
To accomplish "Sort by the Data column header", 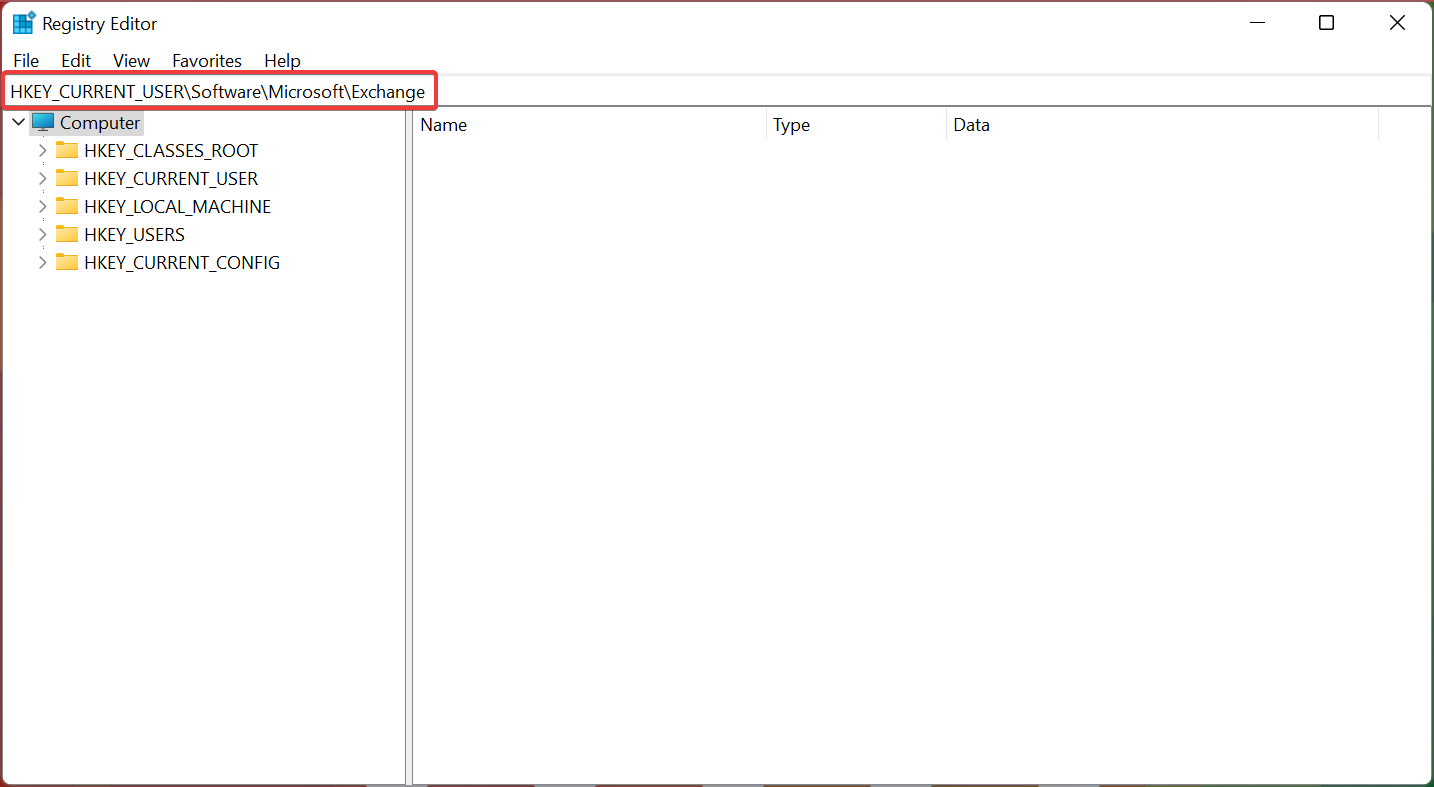I will pos(1162,125).
